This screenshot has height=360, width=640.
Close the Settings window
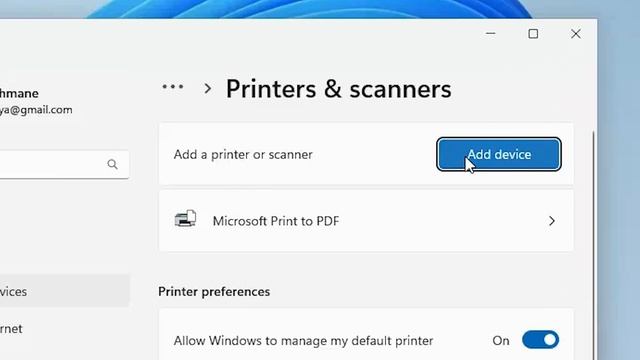tap(576, 33)
